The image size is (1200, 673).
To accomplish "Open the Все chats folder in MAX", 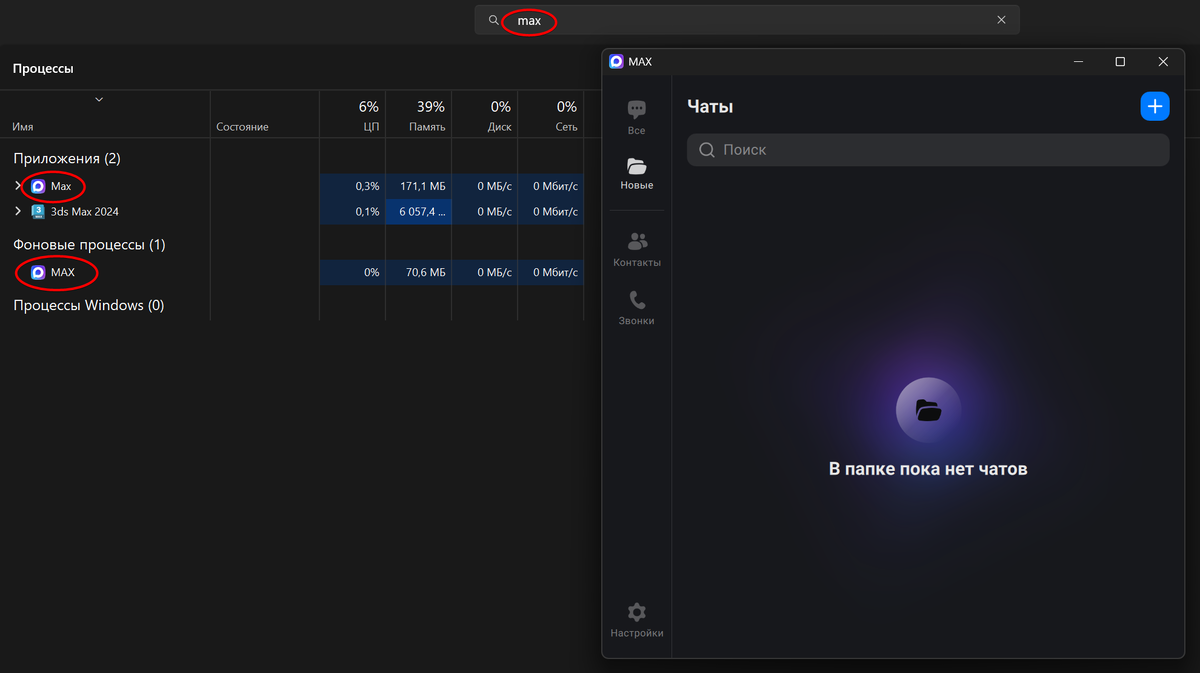I will tap(637, 117).
